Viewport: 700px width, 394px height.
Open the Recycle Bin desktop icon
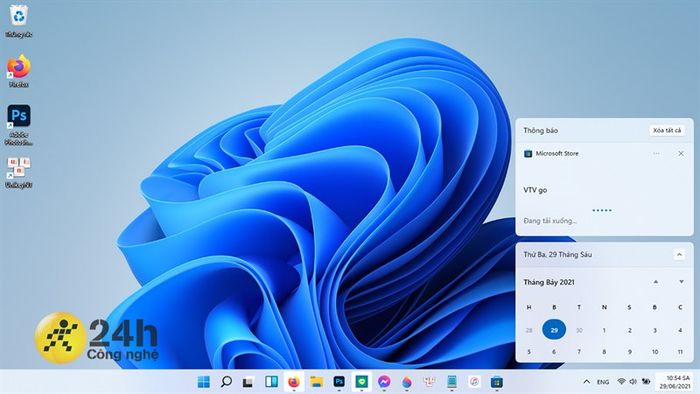(19, 21)
